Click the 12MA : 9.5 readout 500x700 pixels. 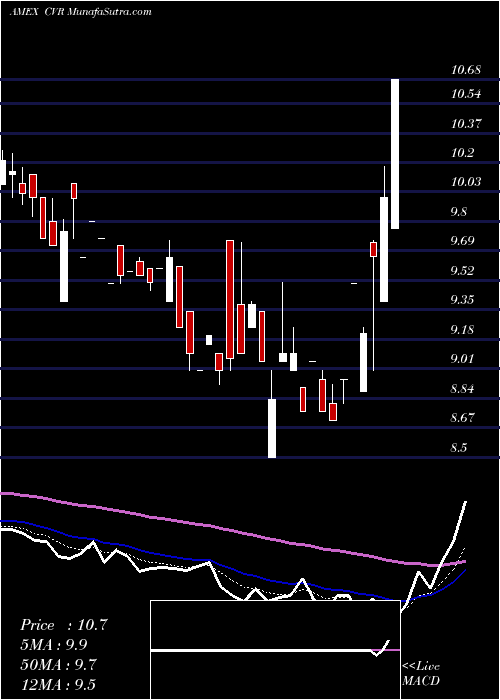click(x=58, y=684)
